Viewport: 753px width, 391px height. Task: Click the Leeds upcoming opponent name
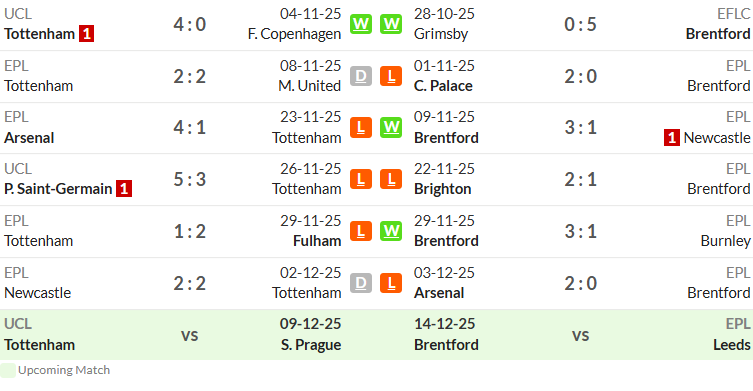click(x=731, y=345)
